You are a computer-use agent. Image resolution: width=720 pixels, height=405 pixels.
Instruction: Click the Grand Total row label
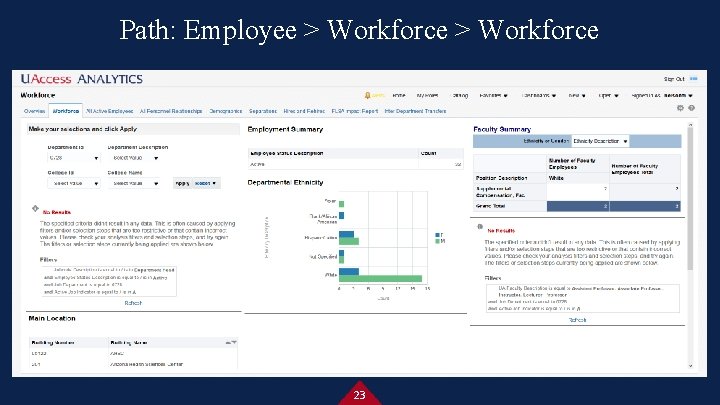click(490, 206)
